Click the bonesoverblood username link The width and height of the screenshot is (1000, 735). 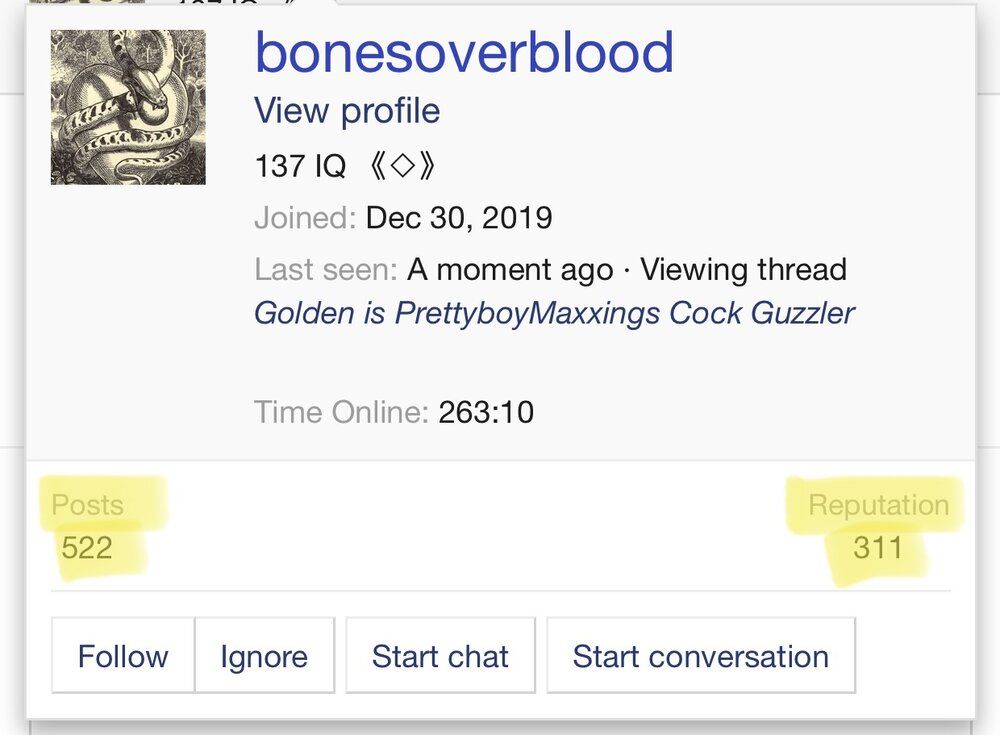pos(464,52)
